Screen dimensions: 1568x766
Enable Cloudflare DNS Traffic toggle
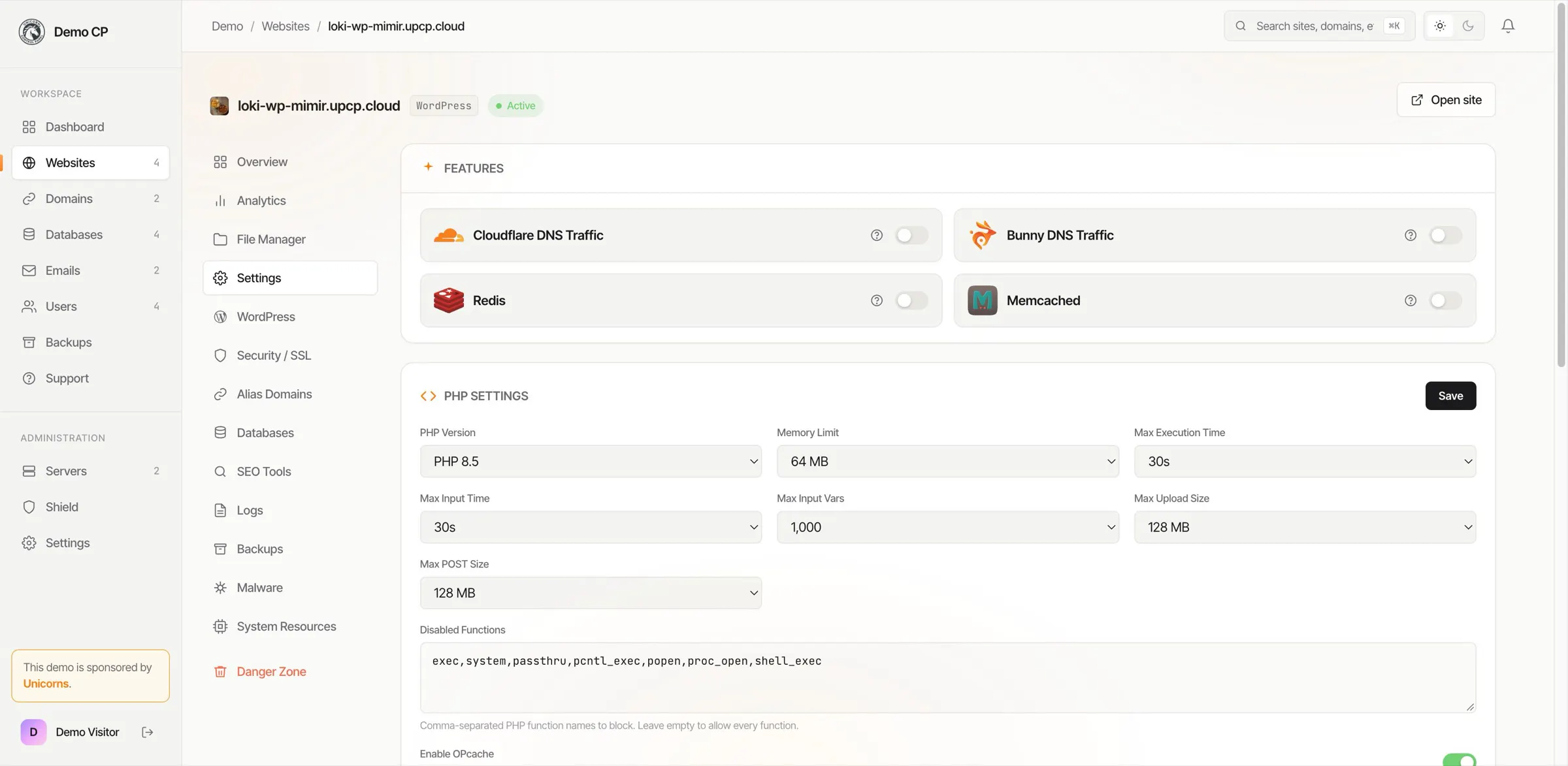click(911, 235)
